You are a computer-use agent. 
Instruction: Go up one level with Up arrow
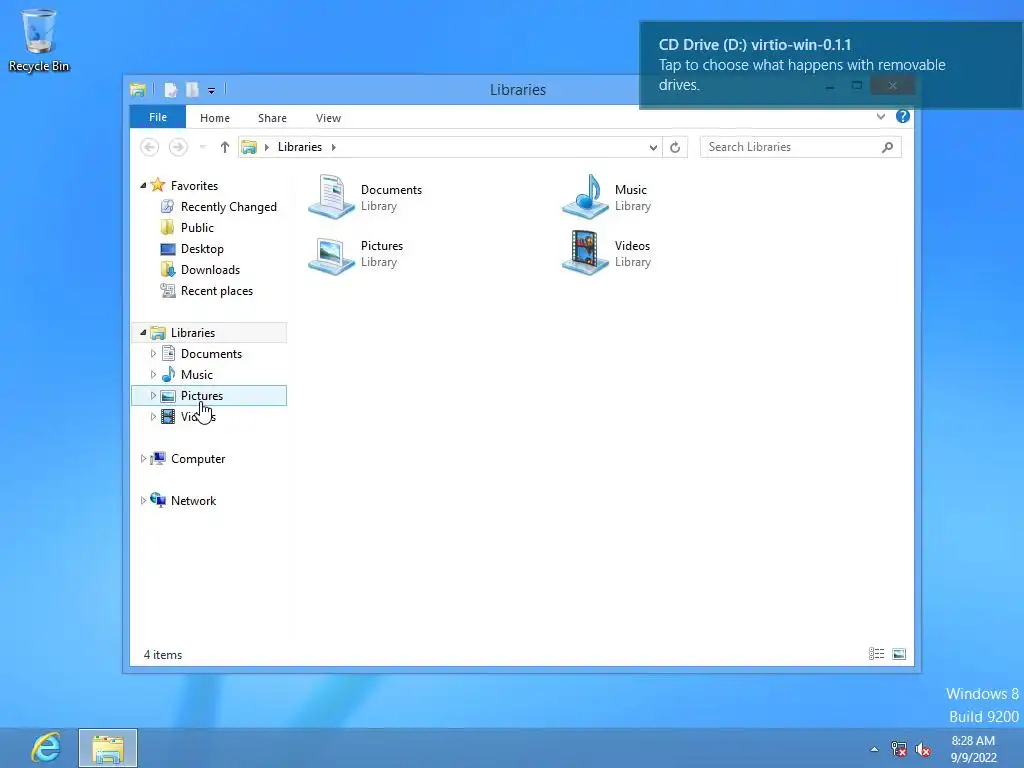225,147
